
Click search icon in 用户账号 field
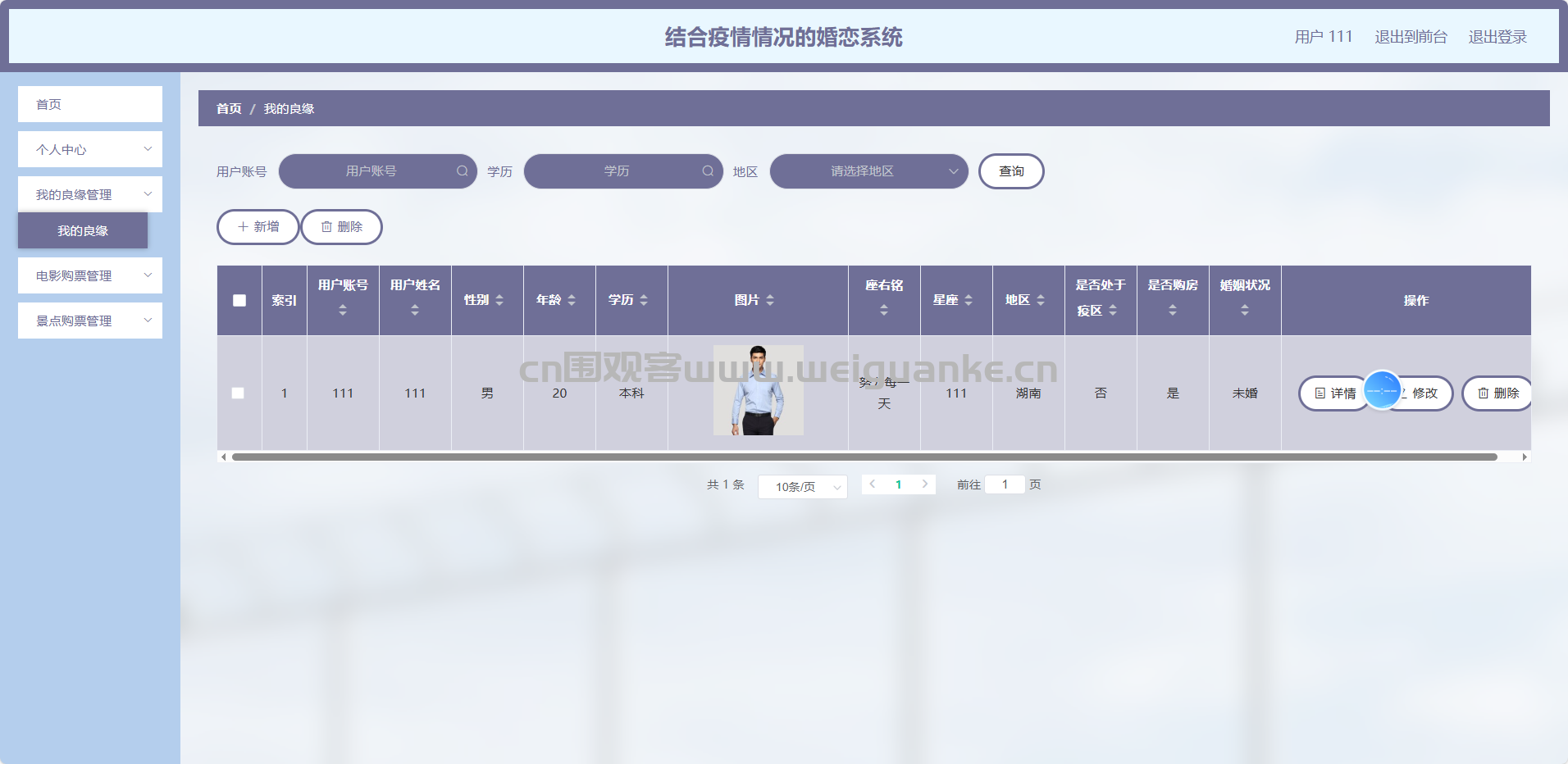pyautogui.click(x=462, y=171)
